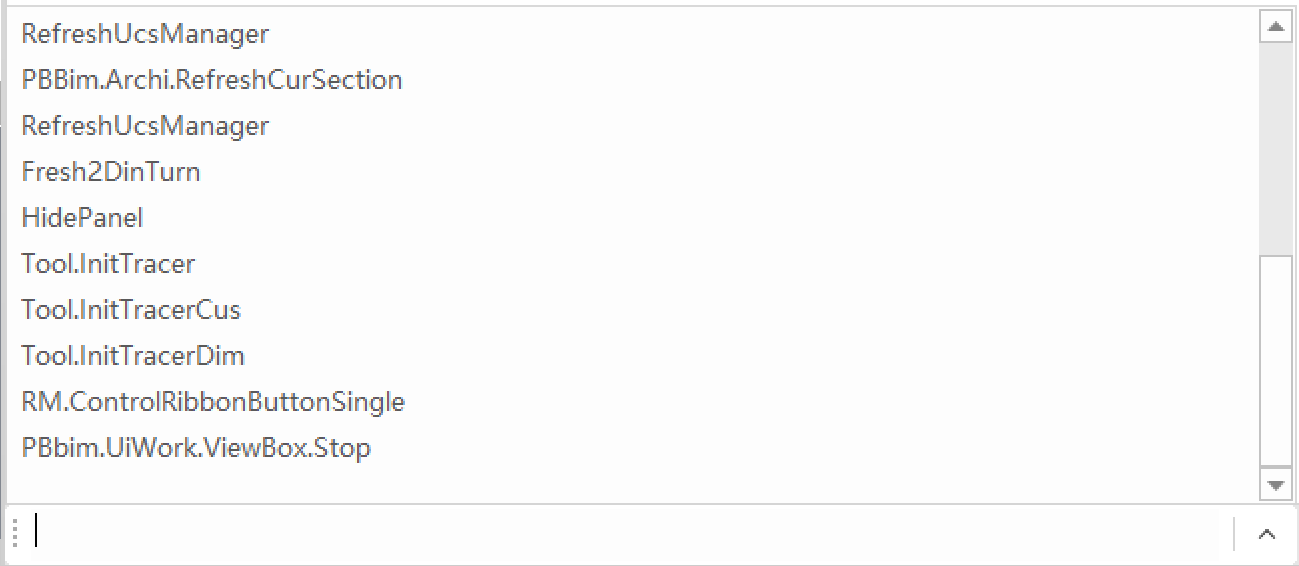This screenshot has width=1299, height=566.
Task: Click the dotted grip handle beside command input
Action: coord(15,533)
